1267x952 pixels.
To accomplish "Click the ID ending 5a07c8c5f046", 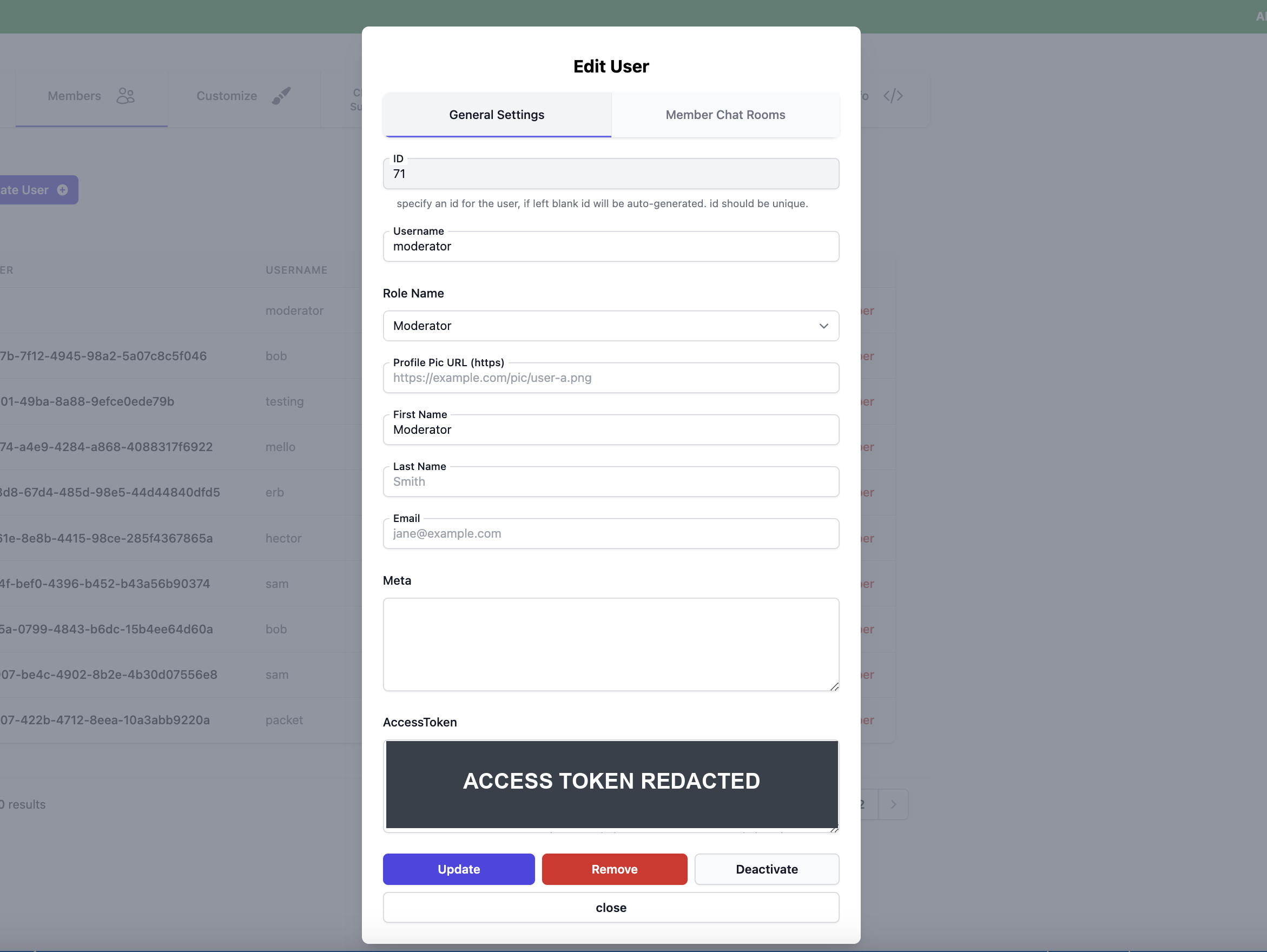I will 103,356.
